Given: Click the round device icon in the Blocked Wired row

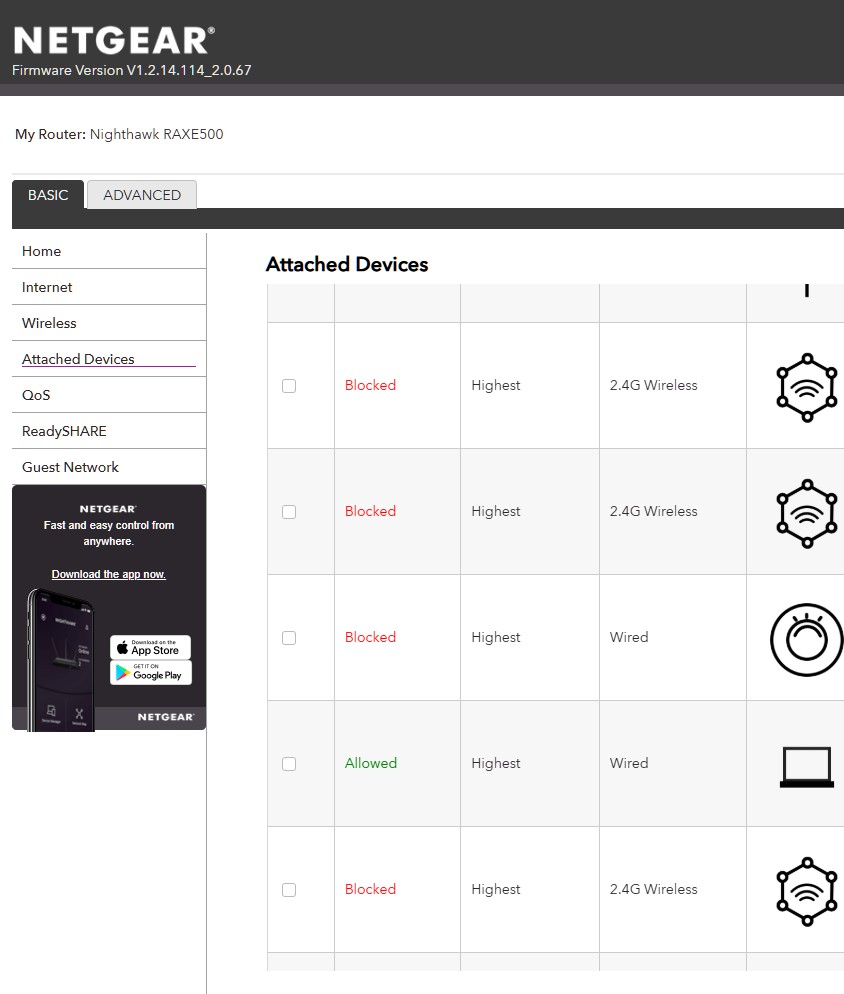Looking at the screenshot, I should click(806, 640).
